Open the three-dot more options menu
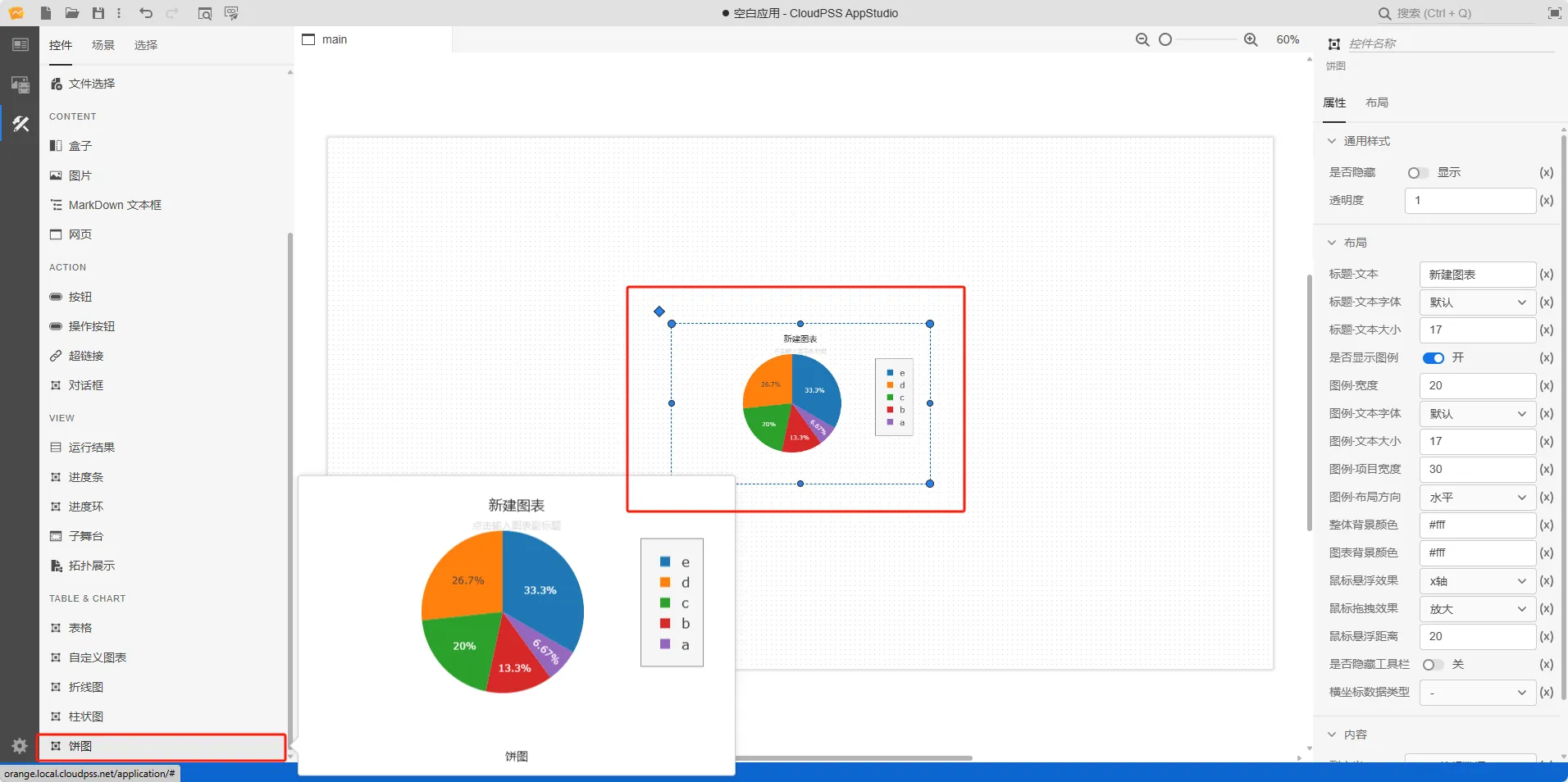 click(x=119, y=13)
